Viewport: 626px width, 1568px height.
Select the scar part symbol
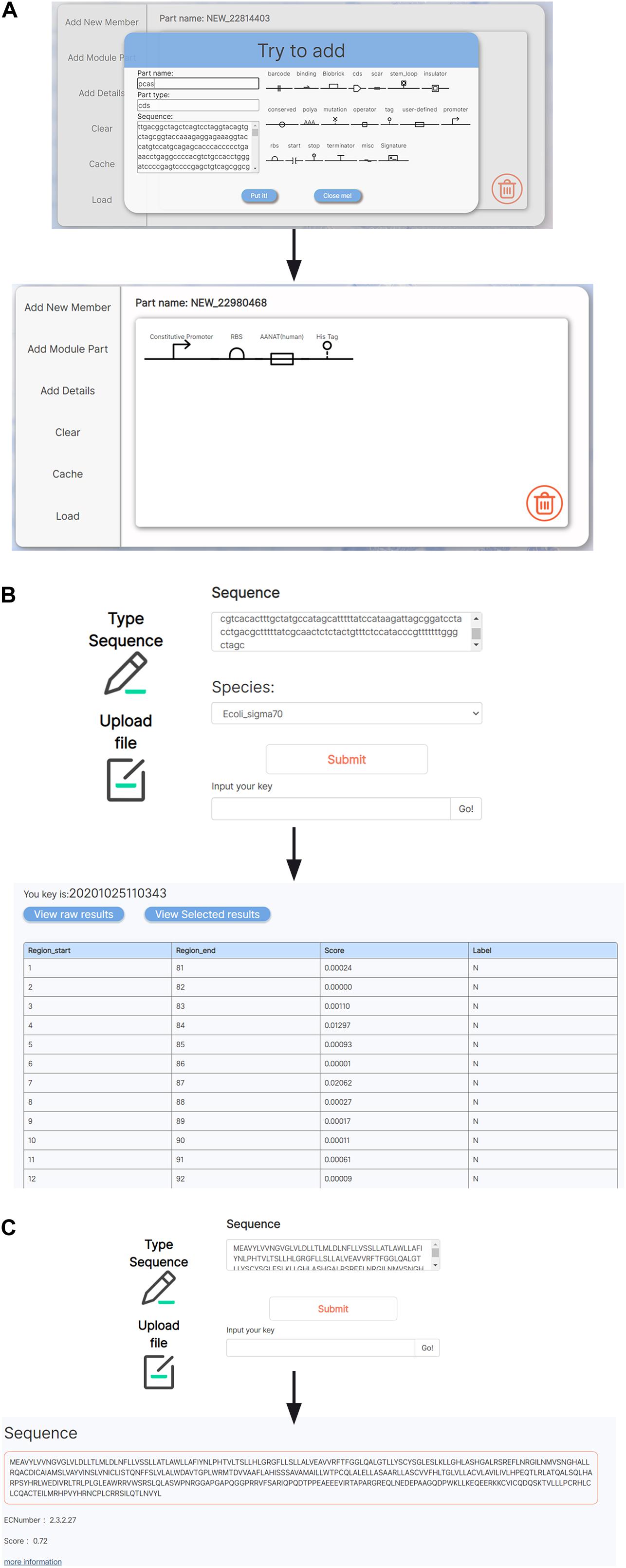(377, 88)
